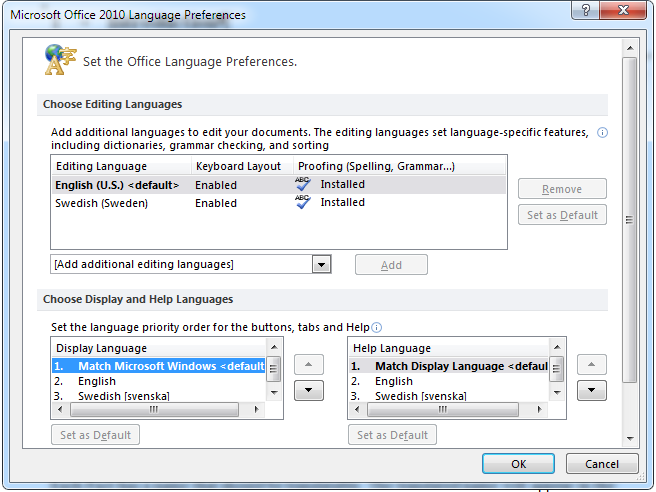The image size is (656, 492).
Task: Click the Choose Display and Help Languages heading
Action: pyautogui.click(x=138, y=299)
